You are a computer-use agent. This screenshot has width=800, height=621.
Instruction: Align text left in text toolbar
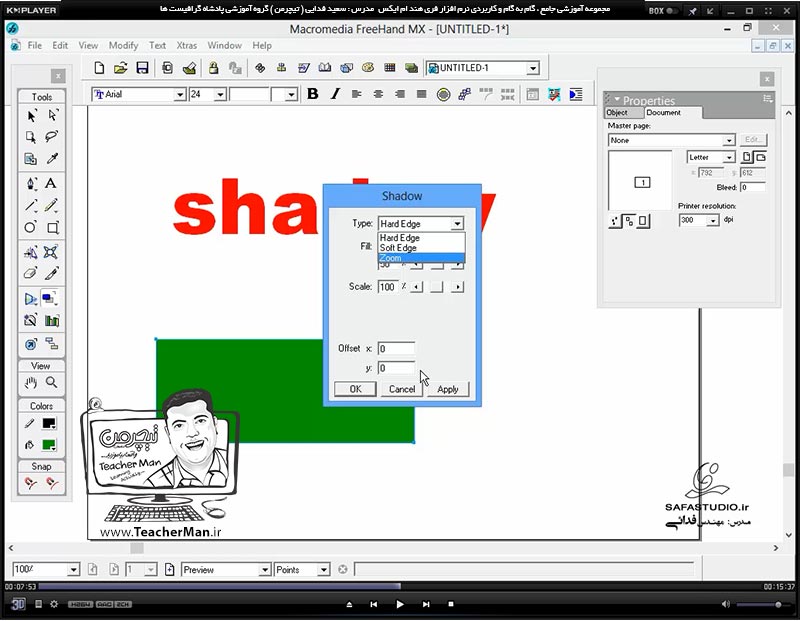point(357,94)
